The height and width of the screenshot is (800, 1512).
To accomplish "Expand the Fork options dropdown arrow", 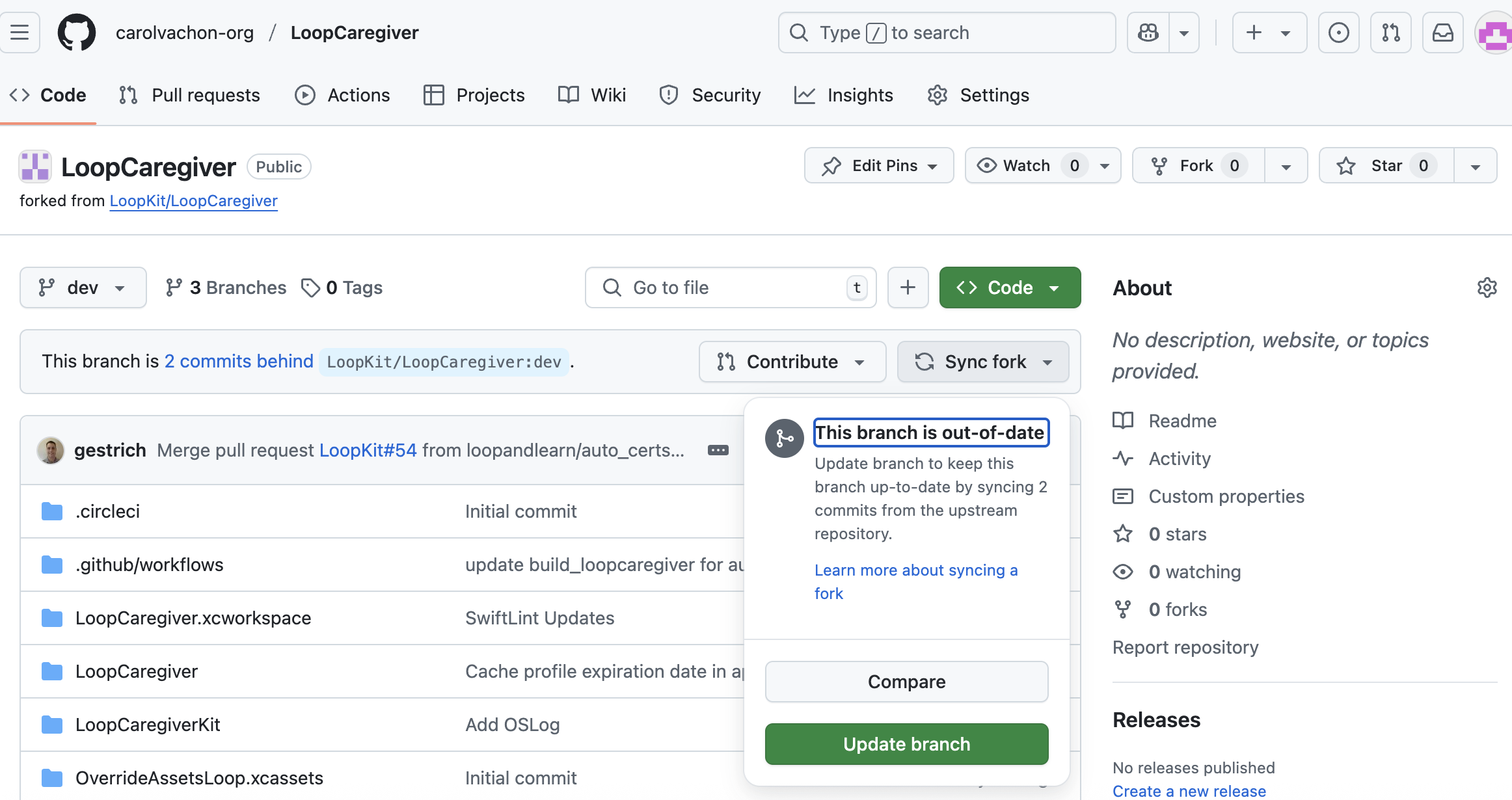I will pyautogui.click(x=1286, y=166).
